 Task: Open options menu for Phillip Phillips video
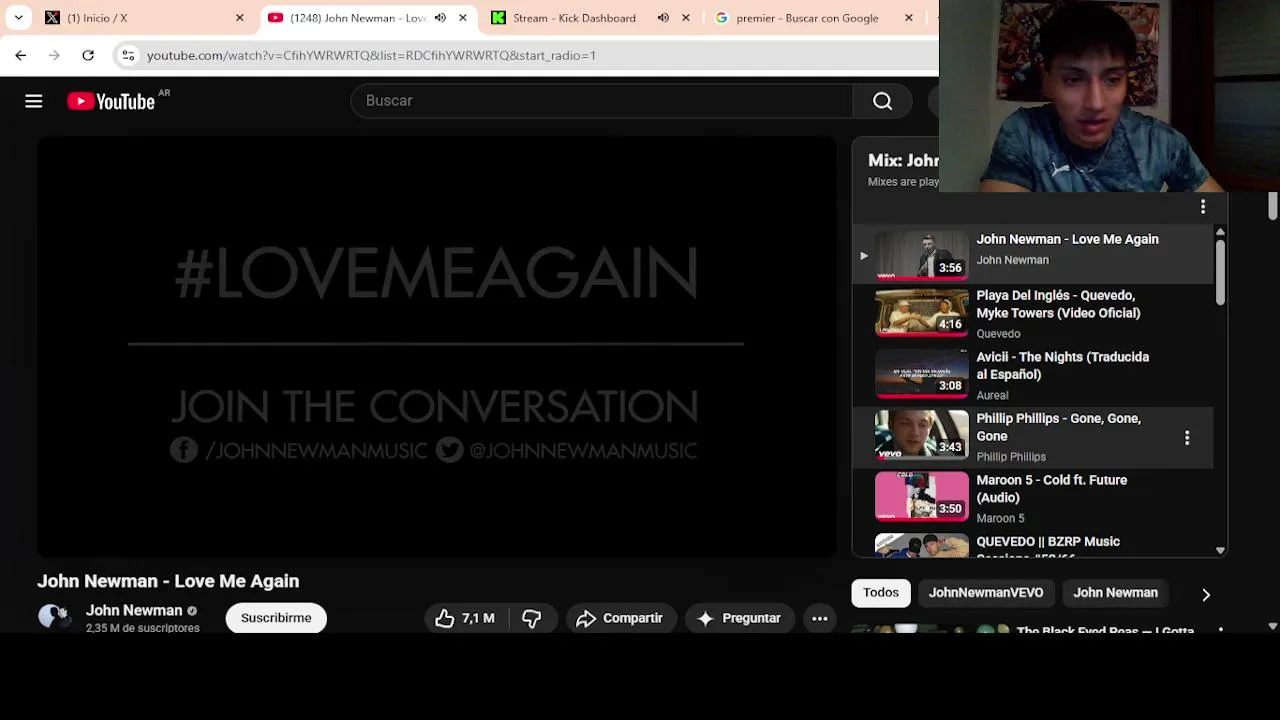1187,438
